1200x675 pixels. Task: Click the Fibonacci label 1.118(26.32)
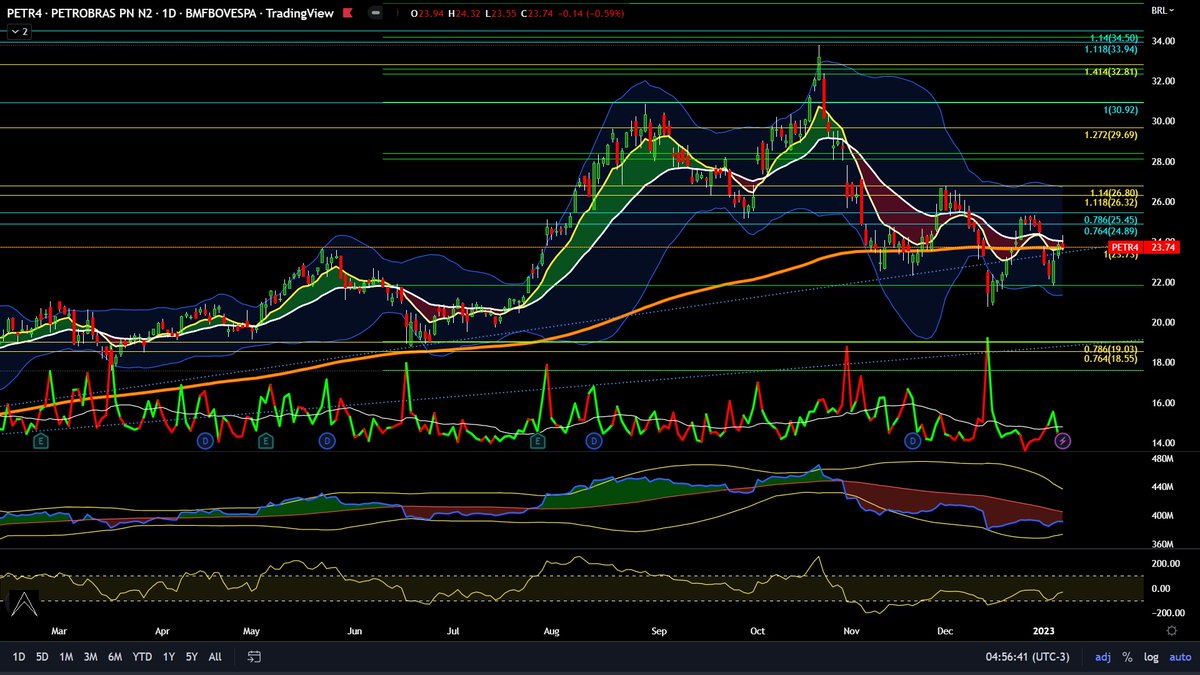coord(1111,202)
